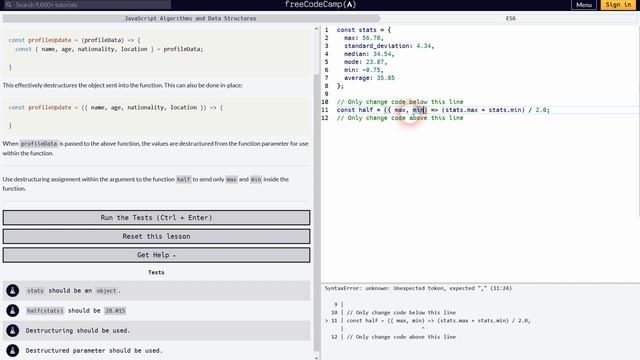Expand the Get Help dropdown
Image resolution: width=640 pixels, height=360 pixels.
156,255
